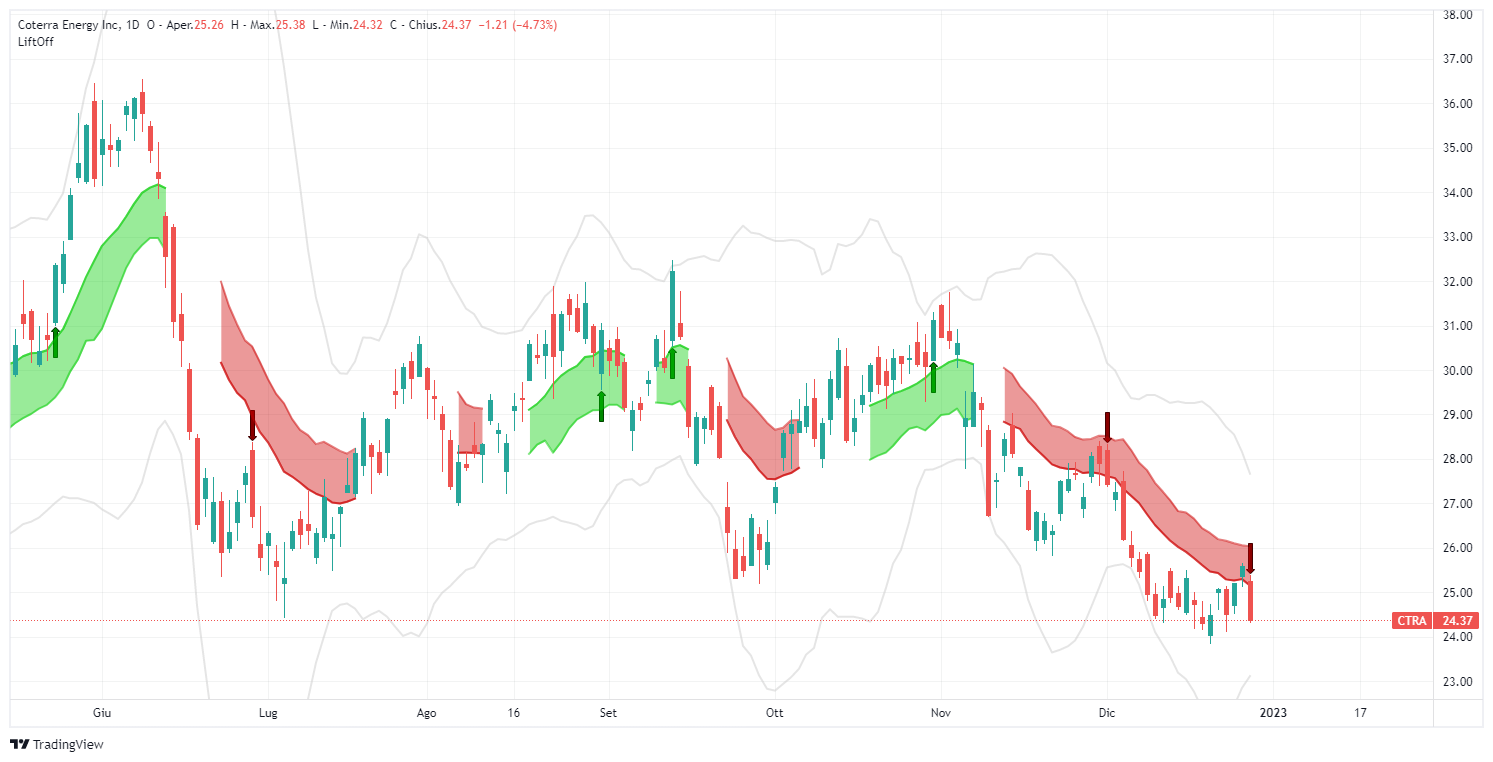Click the 34.00 price axis label
This screenshot has width=1493, height=762.
point(1457,193)
